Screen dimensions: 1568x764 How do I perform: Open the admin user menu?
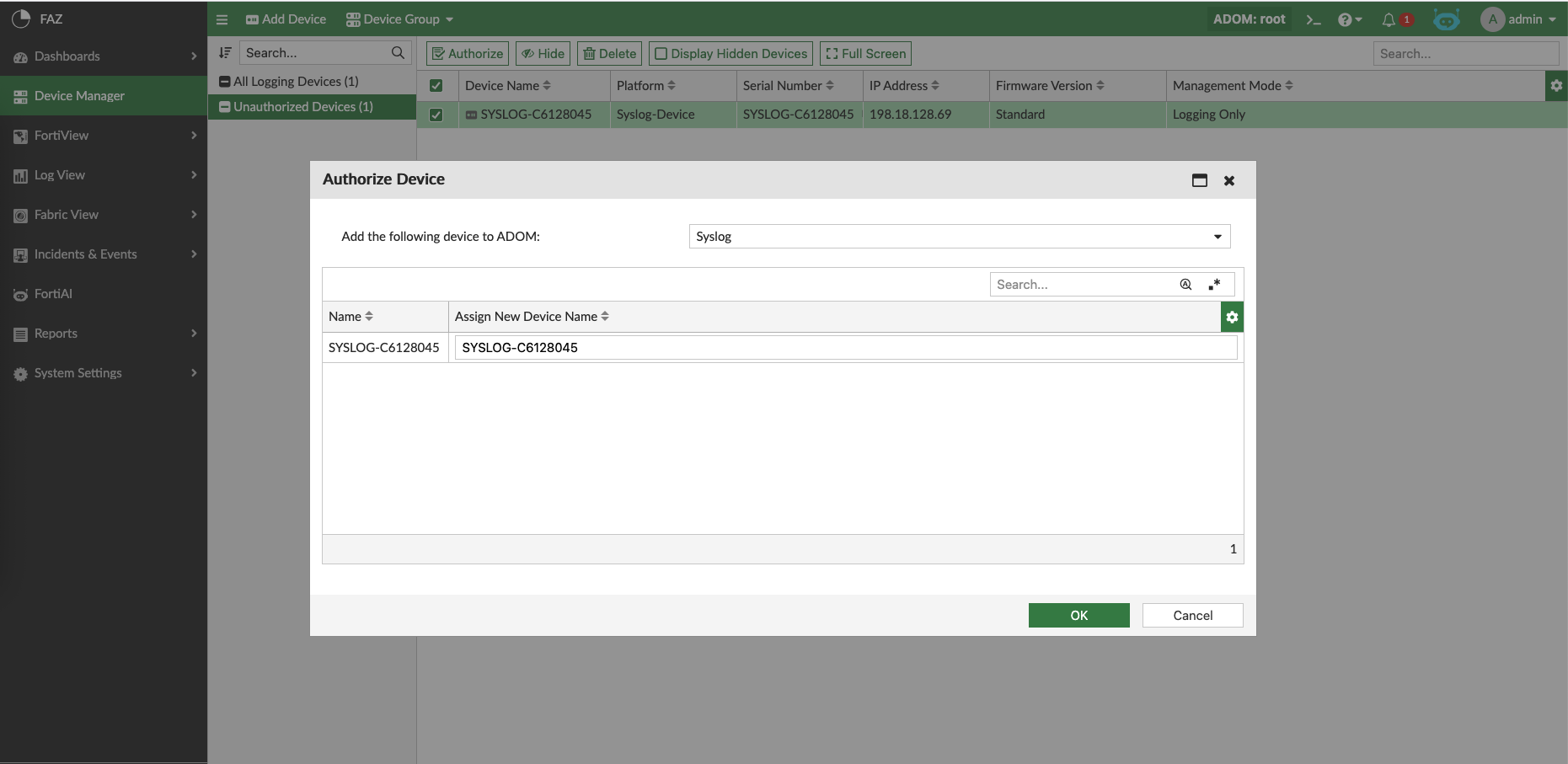(1519, 19)
